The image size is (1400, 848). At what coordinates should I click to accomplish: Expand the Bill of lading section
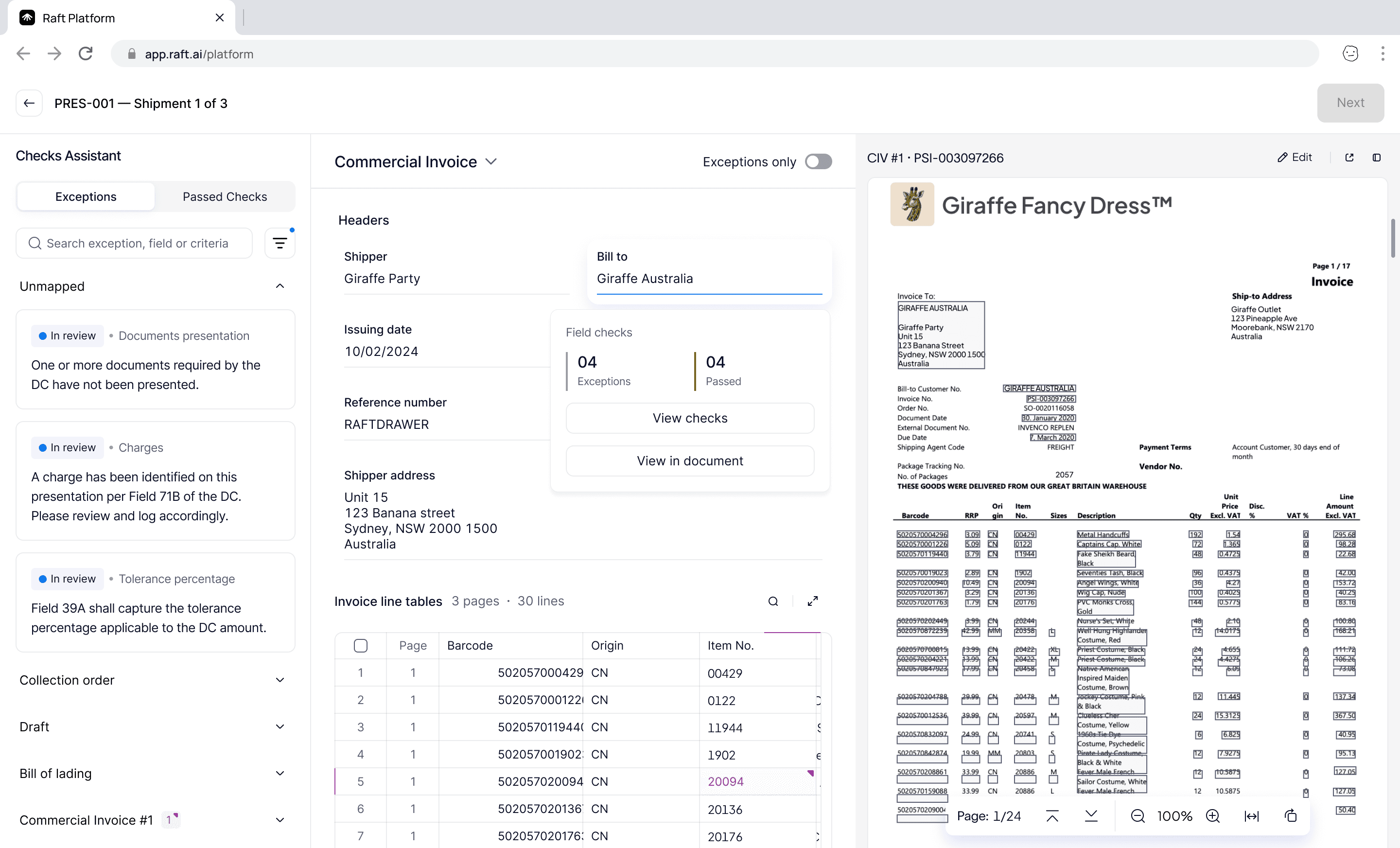[x=280, y=774]
